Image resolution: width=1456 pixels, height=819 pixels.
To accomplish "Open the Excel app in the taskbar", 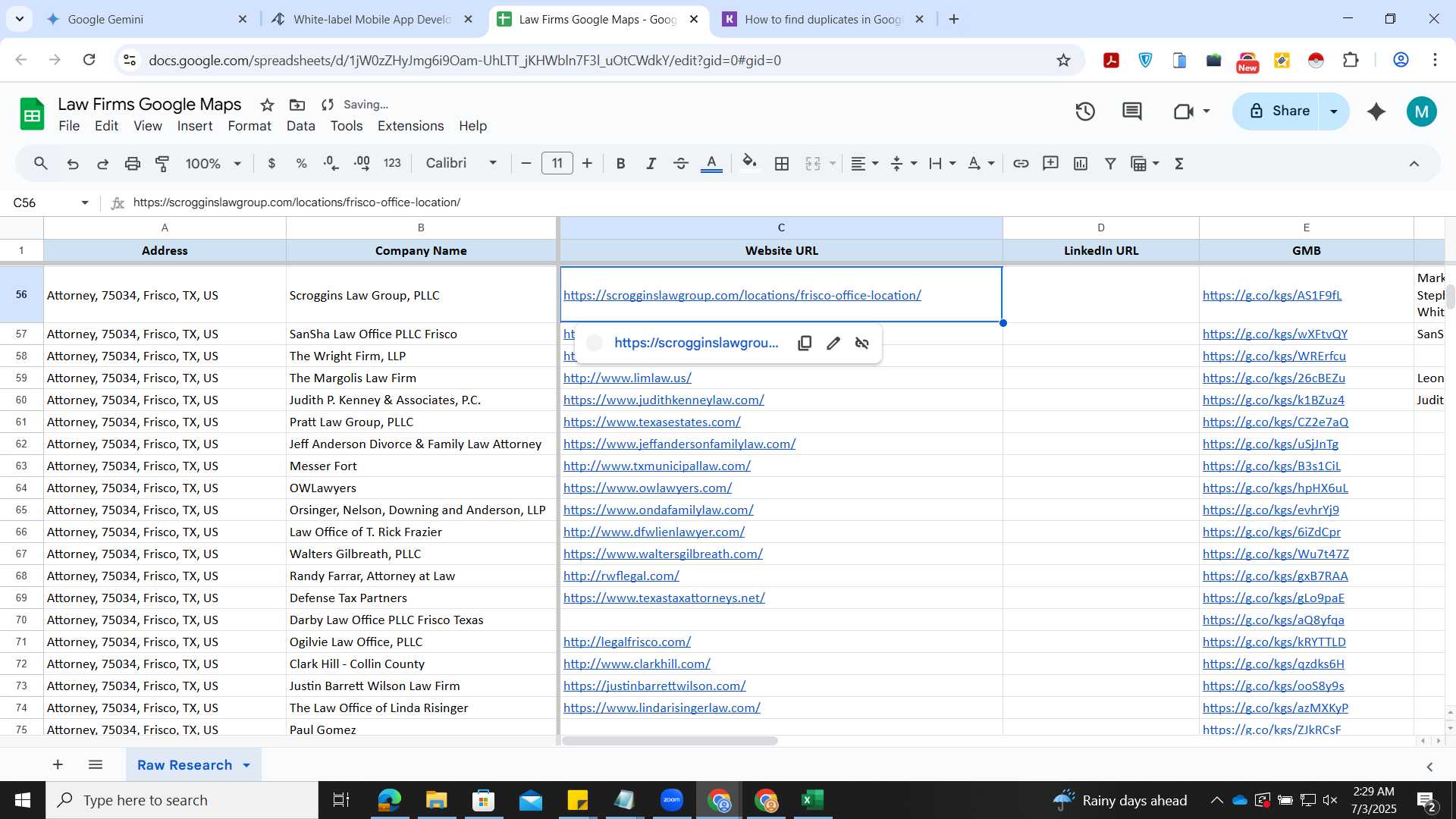I will point(812,800).
